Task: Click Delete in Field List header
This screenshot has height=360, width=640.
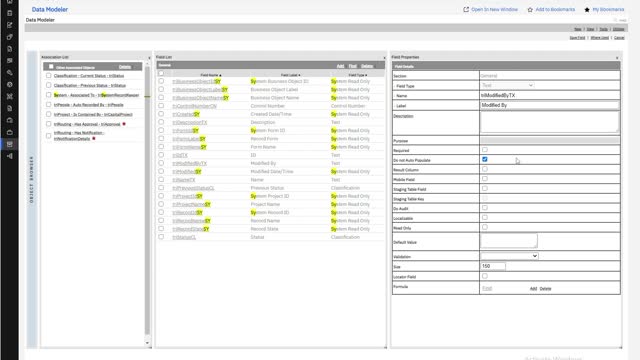Action: point(367,66)
